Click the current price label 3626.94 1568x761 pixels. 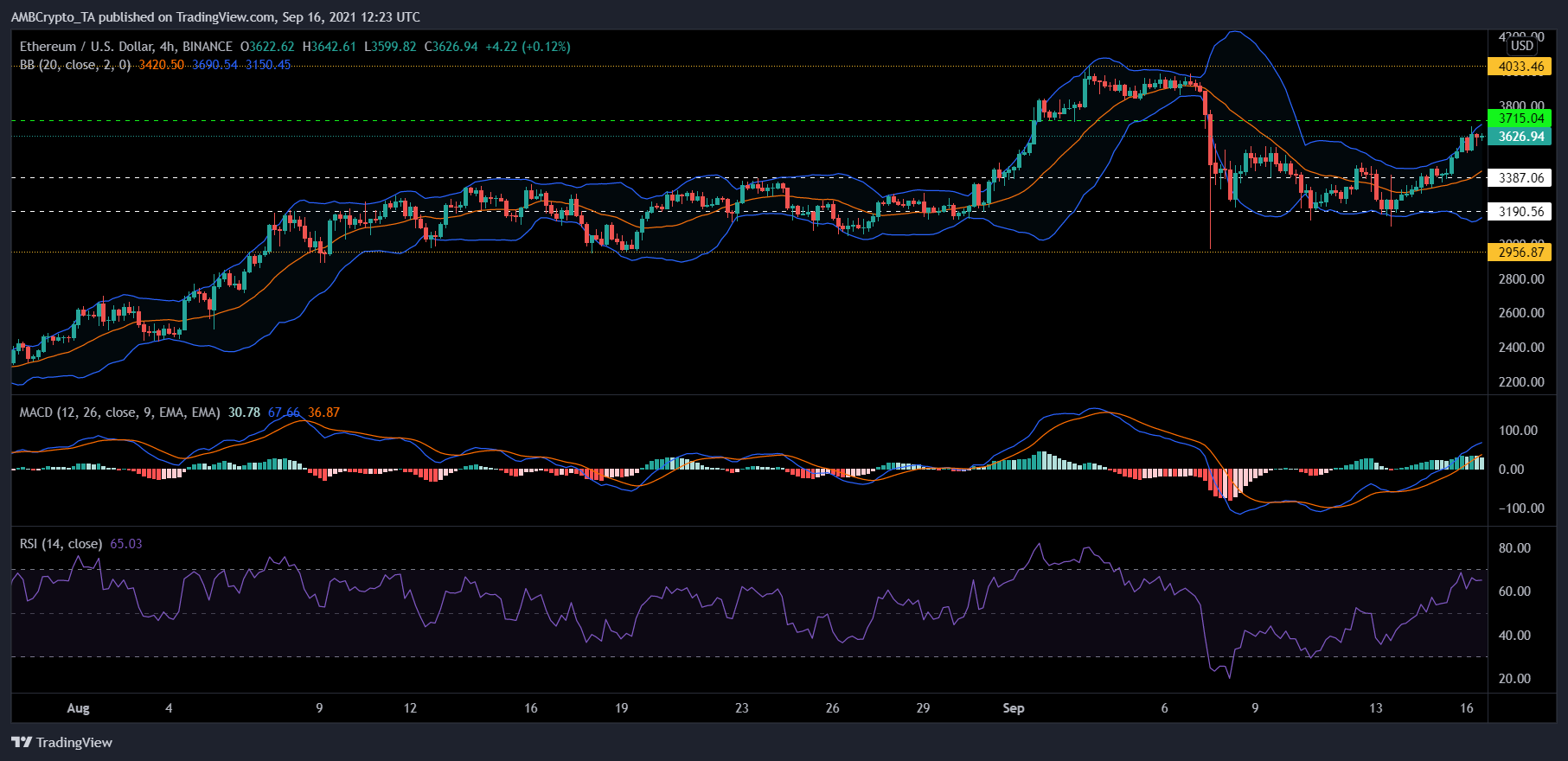pyautogui.click(x=1520, y=137)
